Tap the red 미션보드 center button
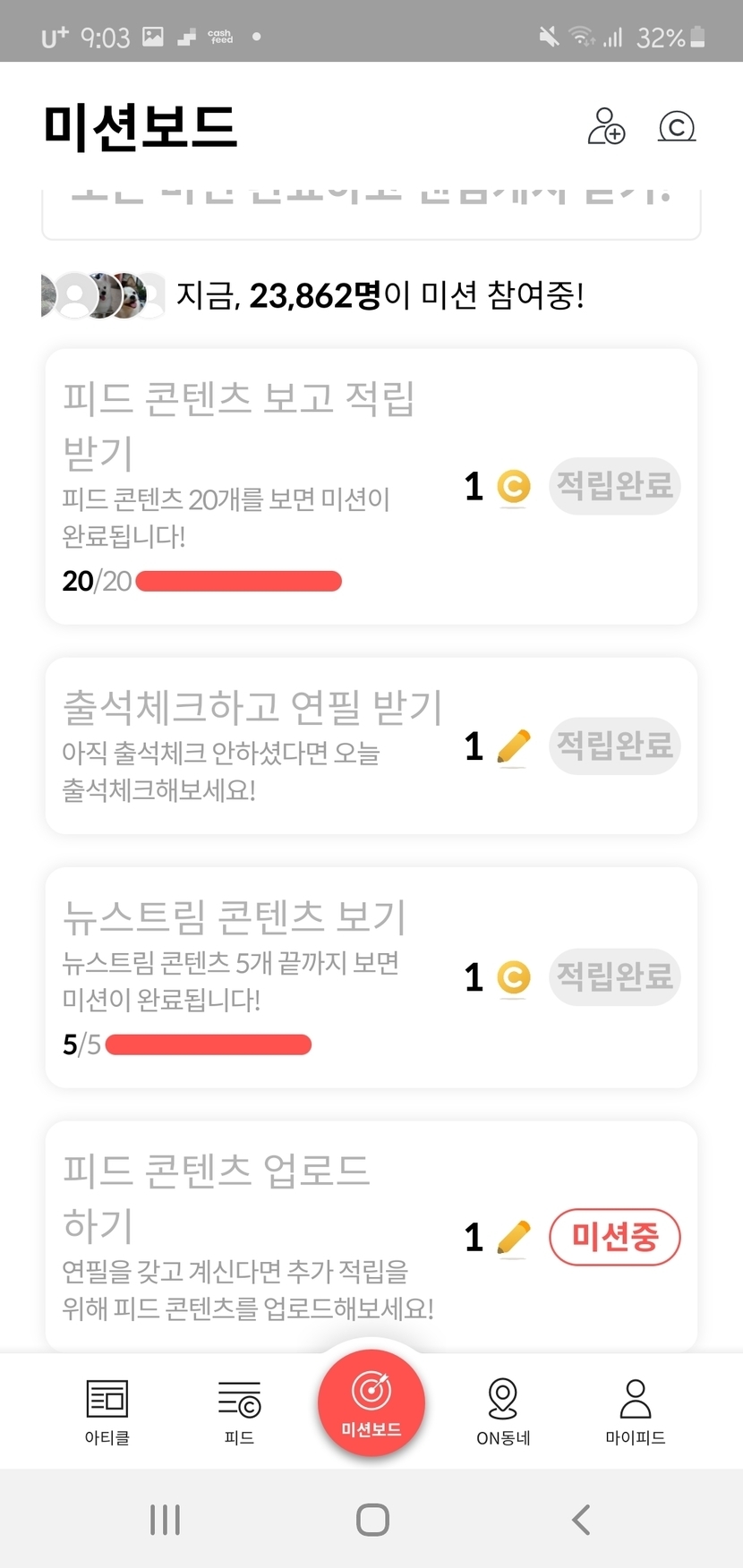Image resolution: width=743 pixels, height=1568 pixels. (371, 1402)
